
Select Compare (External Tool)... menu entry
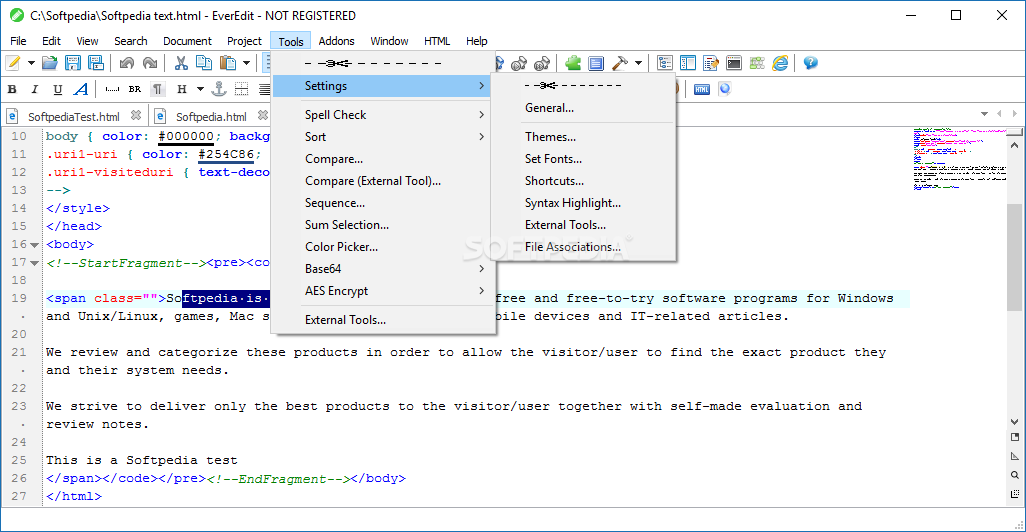381,181
